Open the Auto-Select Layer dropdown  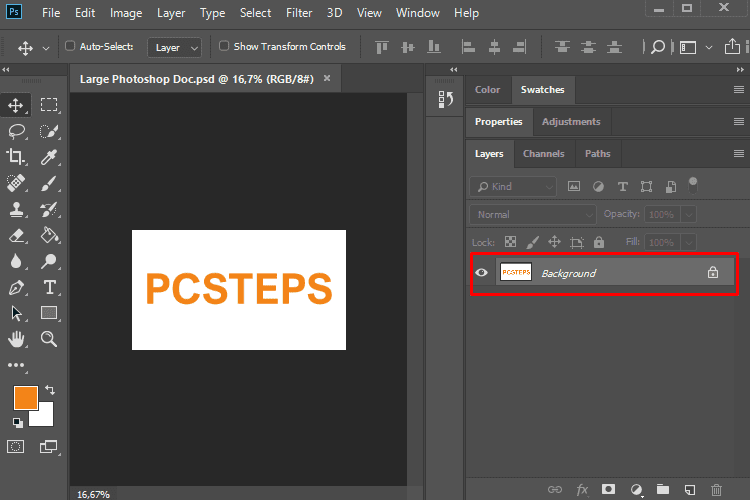[x=175, y=47]
